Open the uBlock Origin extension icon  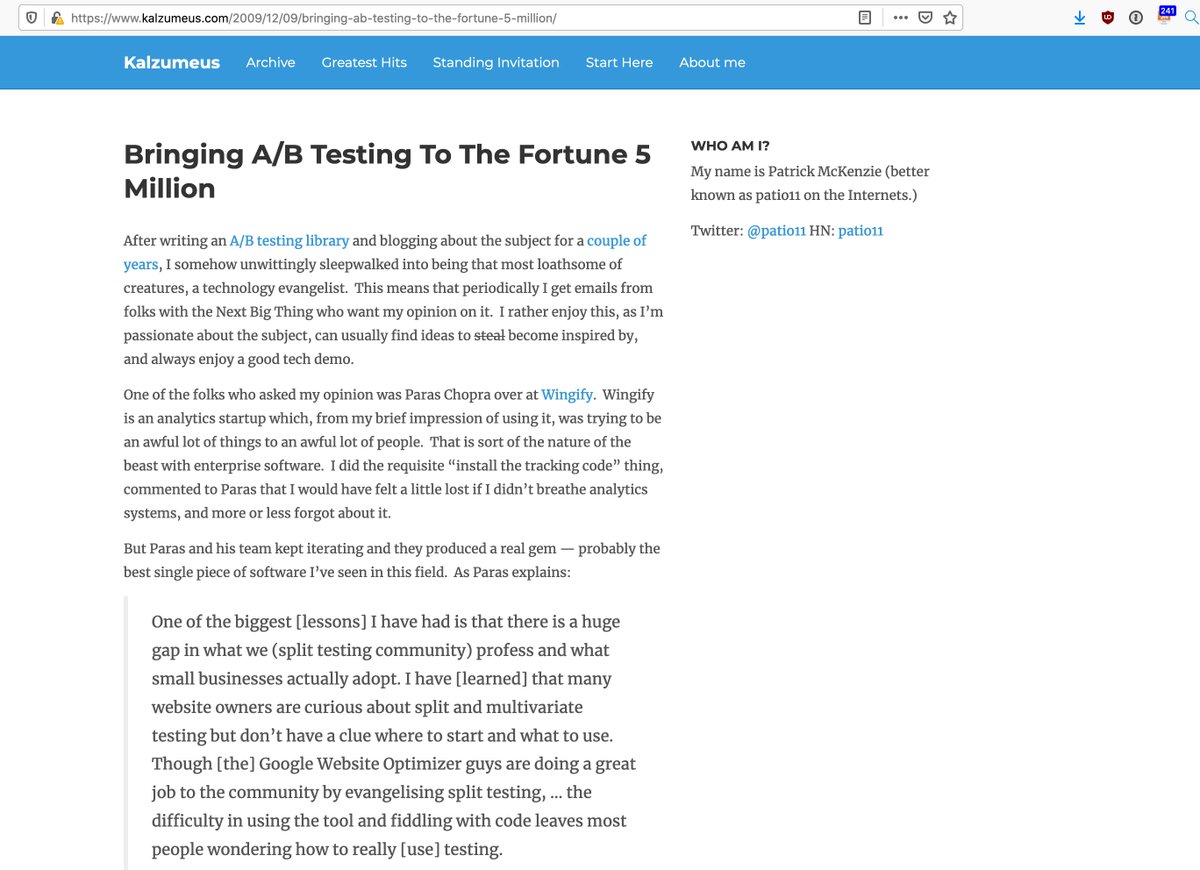1108,18
